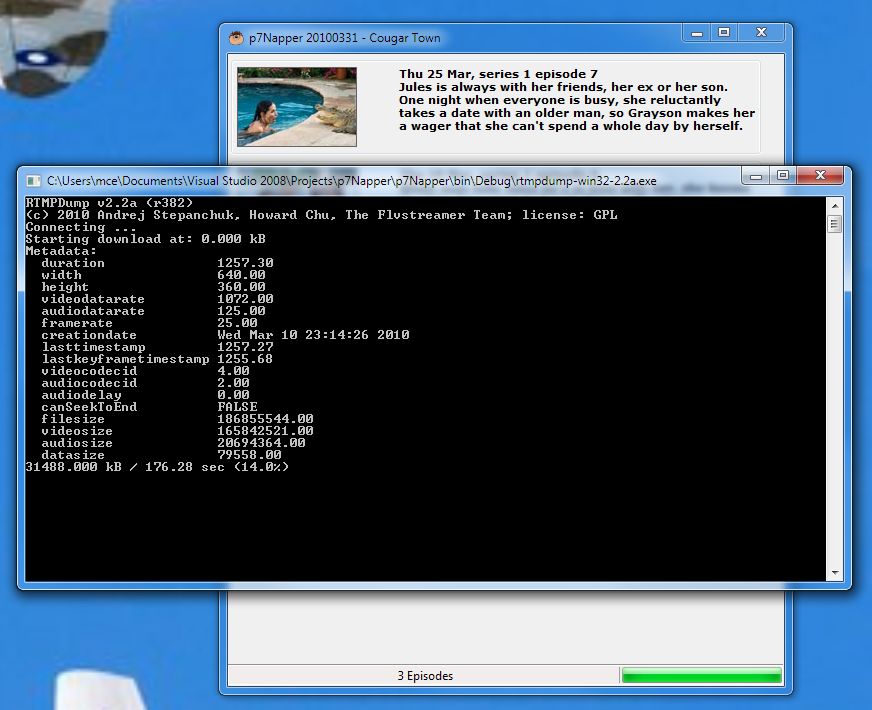This screenshot has height=710, width=872.
Task: Click the console scrollbar up arrow
Action: [835, 206]
